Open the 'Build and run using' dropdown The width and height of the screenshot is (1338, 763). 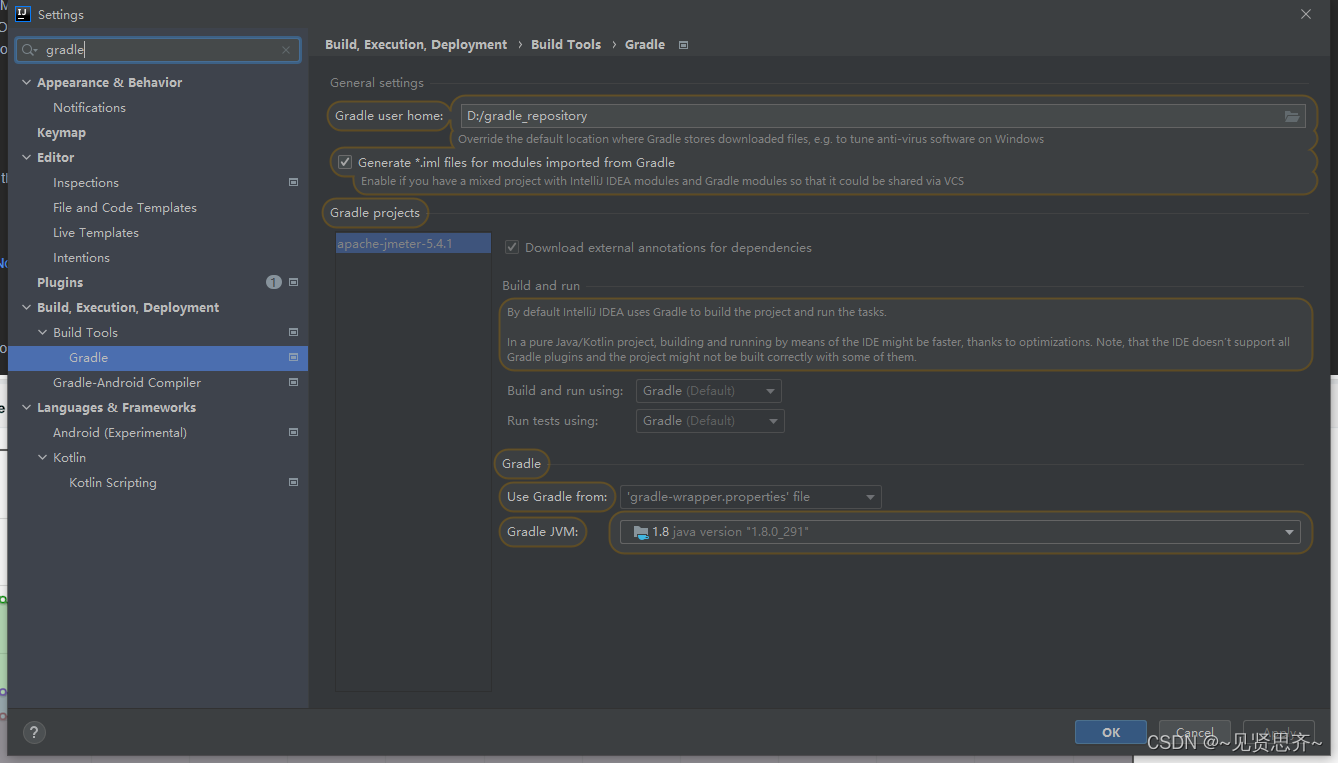click(x=708, y=390)
